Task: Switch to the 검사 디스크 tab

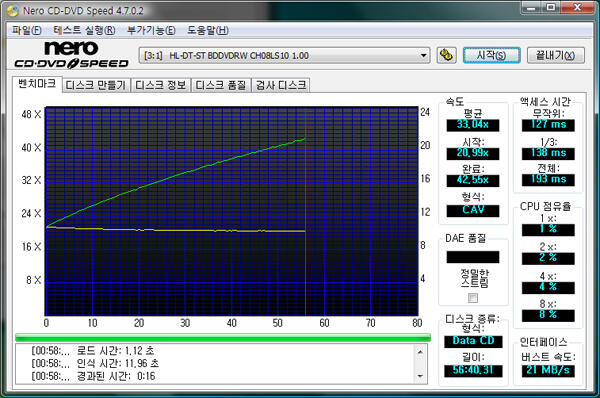Action: pyautogui.click(x=281, y=85)
